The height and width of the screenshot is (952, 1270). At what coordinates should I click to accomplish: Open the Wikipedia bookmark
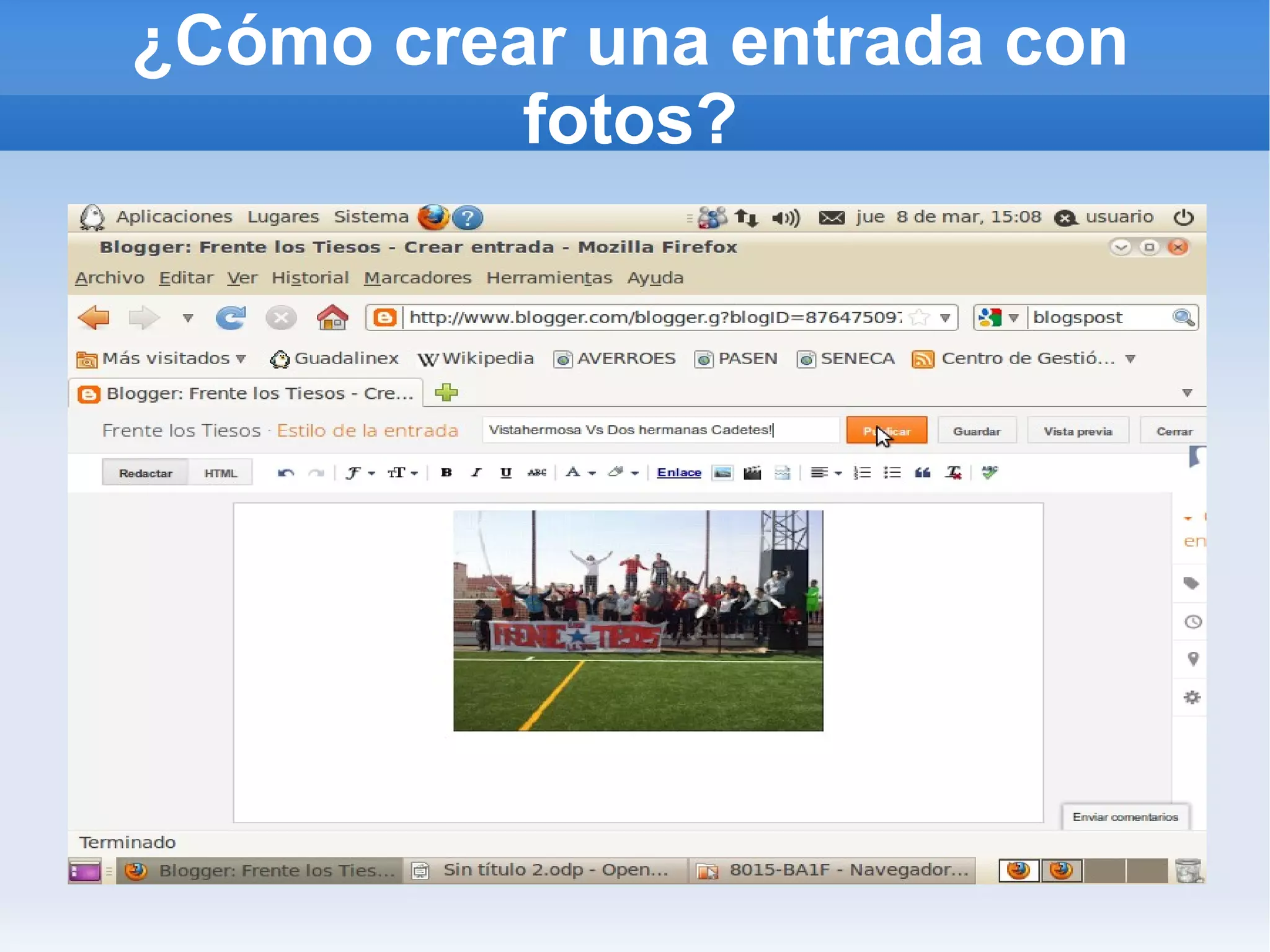click(476, 358)
